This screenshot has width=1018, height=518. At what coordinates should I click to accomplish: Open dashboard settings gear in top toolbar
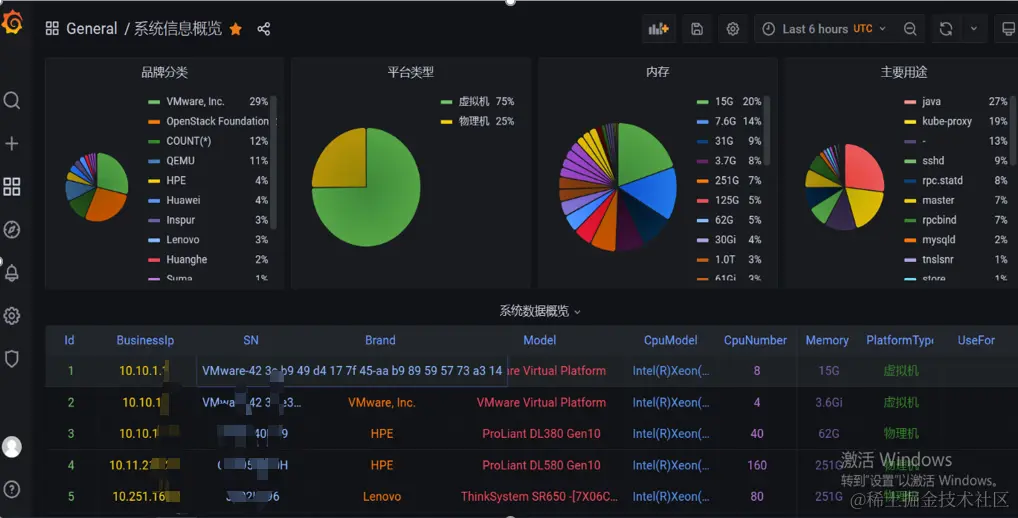(732, 29)
